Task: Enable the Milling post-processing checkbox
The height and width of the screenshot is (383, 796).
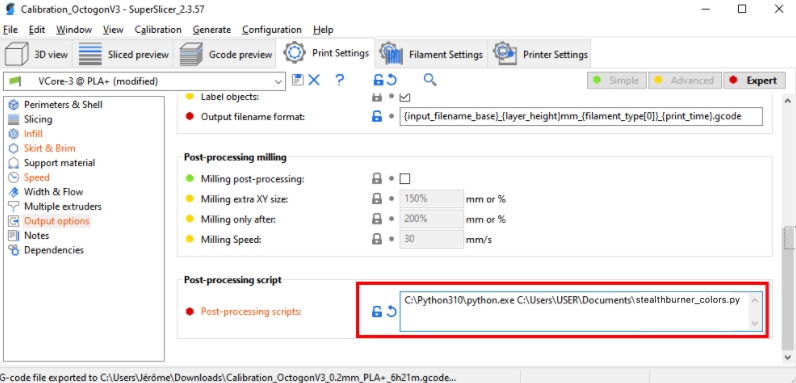Action: coord(405,179)
